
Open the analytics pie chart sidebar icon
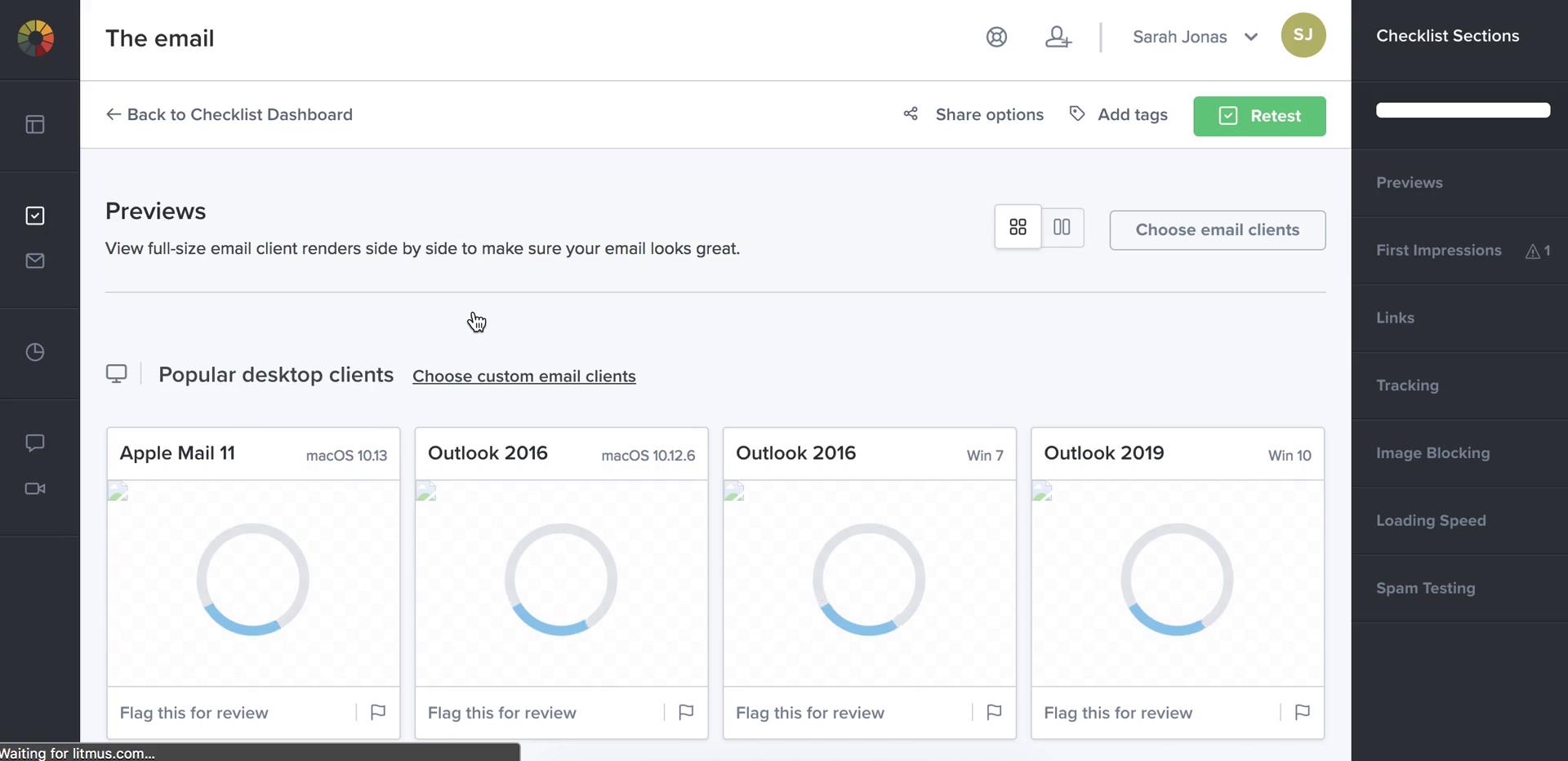click(35, 352)
